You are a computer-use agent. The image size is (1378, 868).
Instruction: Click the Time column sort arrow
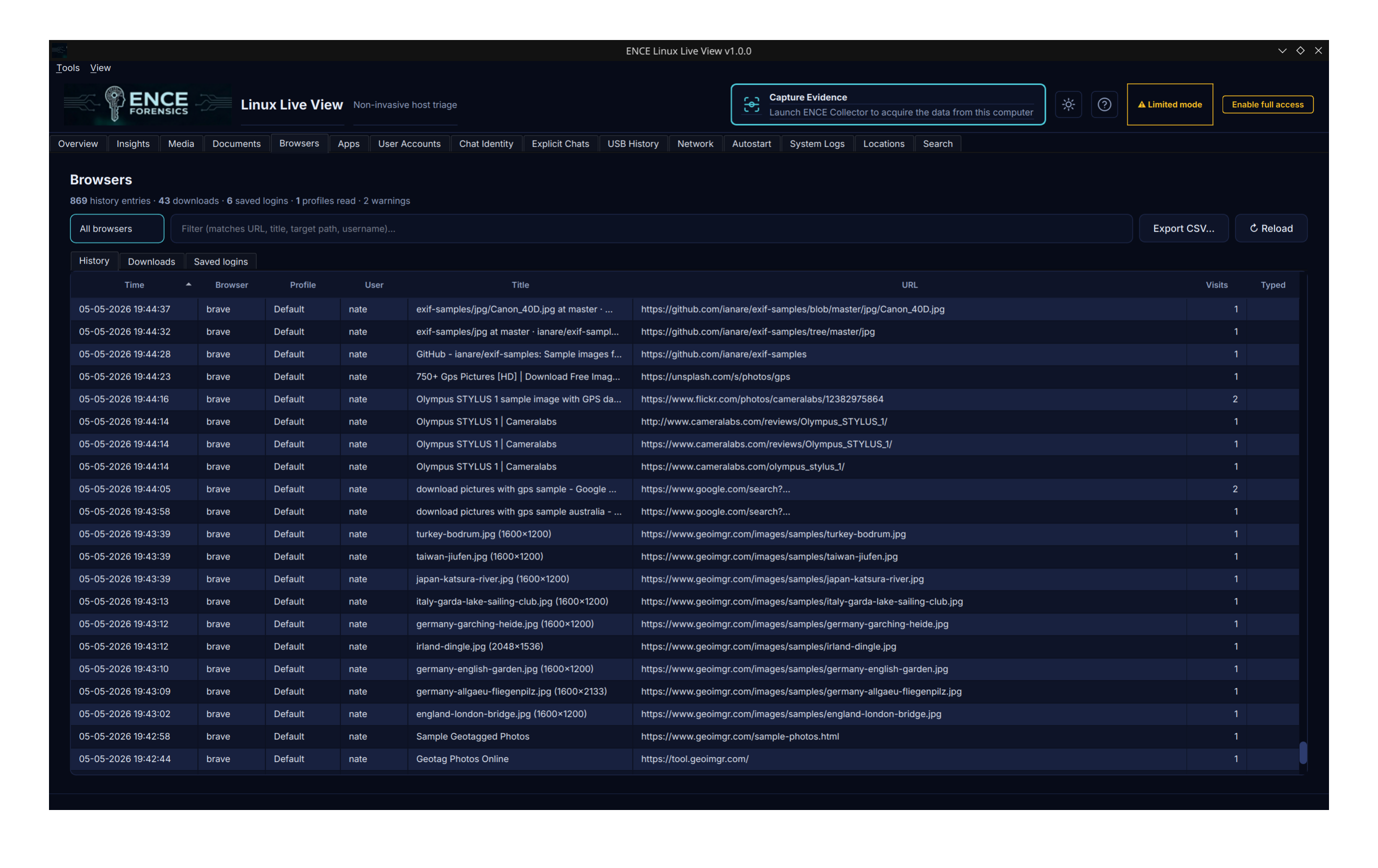pos(188,284)
